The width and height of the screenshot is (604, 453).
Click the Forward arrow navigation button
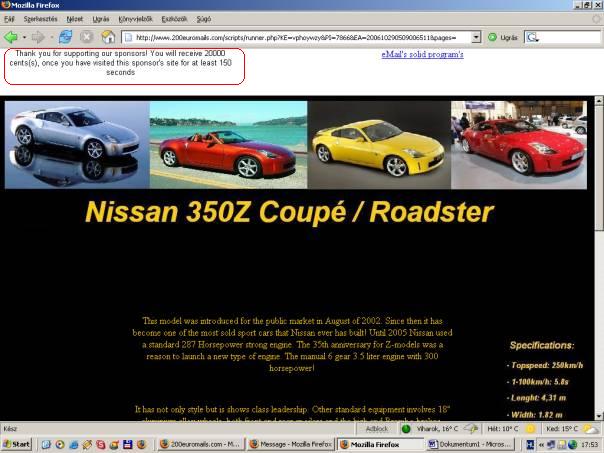[x=40, y=37]
